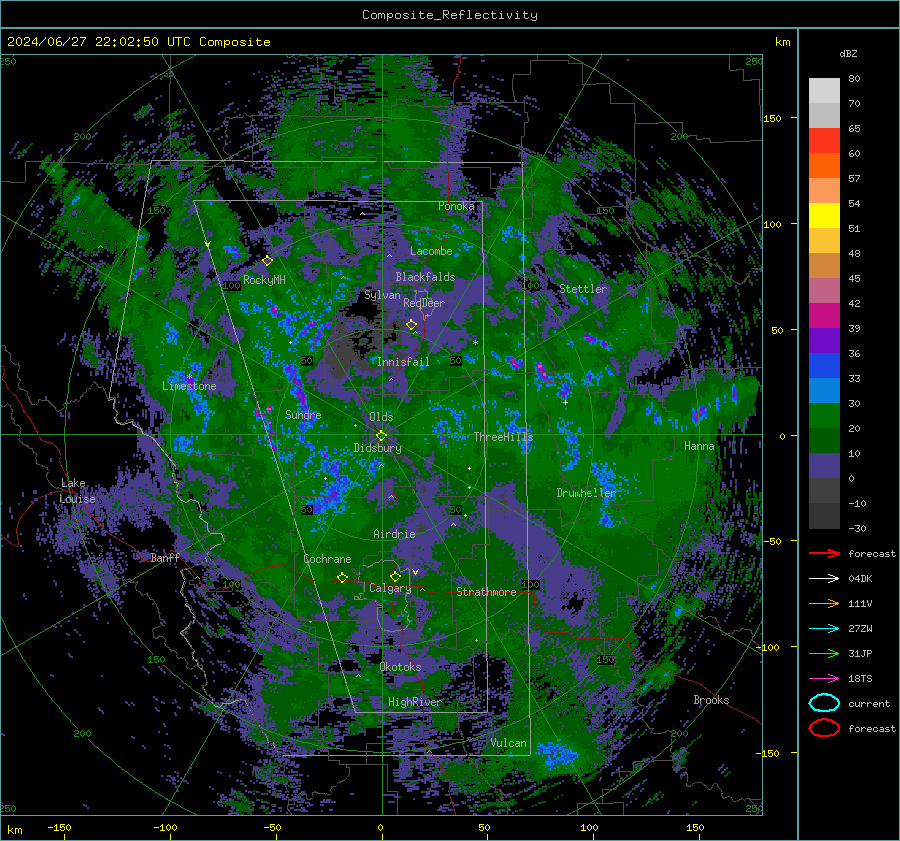Click 04DK text in the legend
The image size is (900, 841).
[x=860, y=578]
